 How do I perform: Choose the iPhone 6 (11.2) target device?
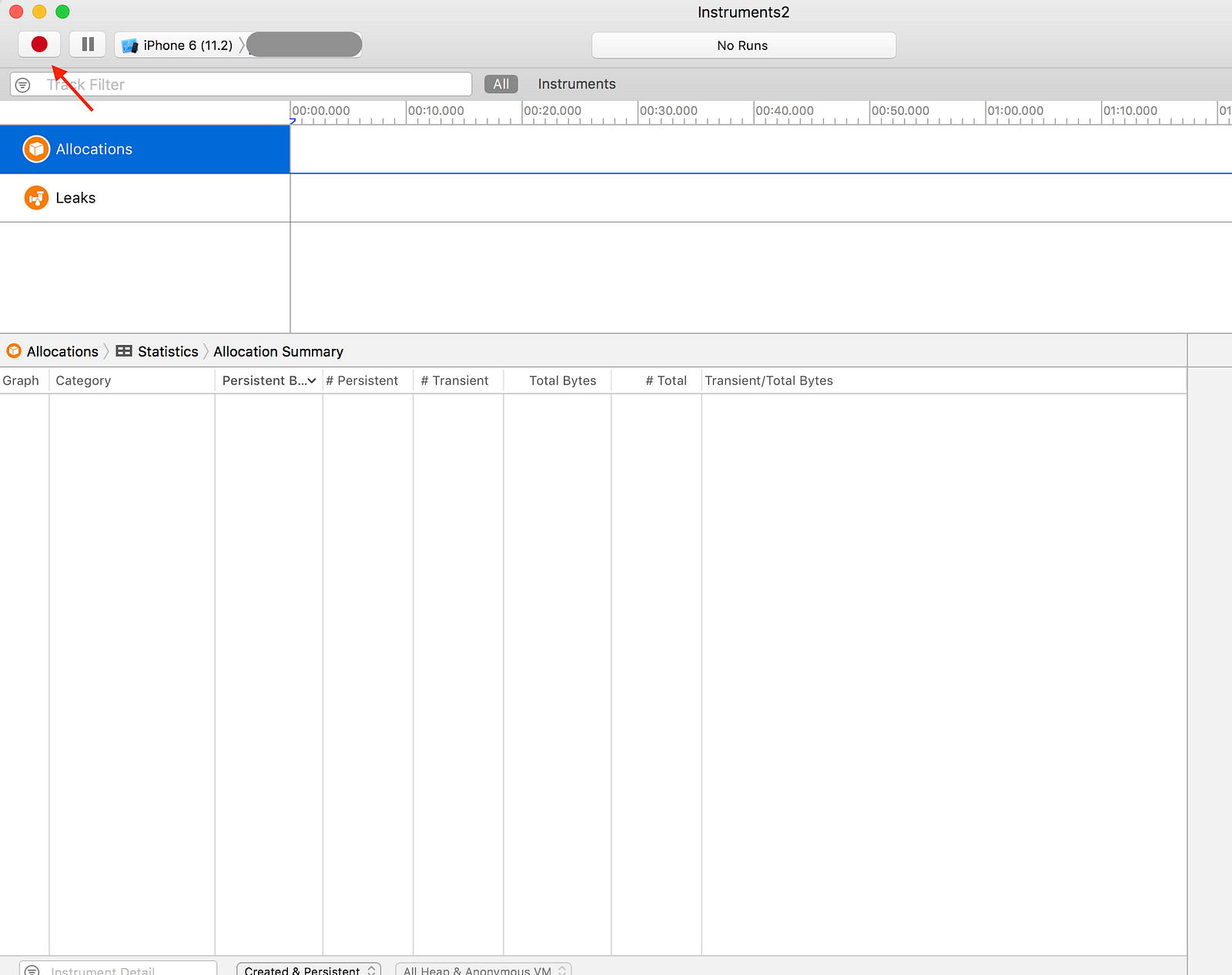pyautogui.click(x=178, y=45)
